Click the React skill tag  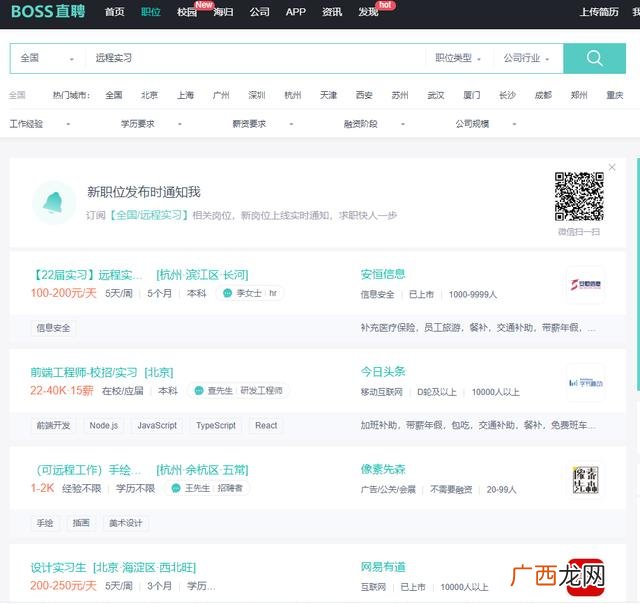tap(266, 425)
